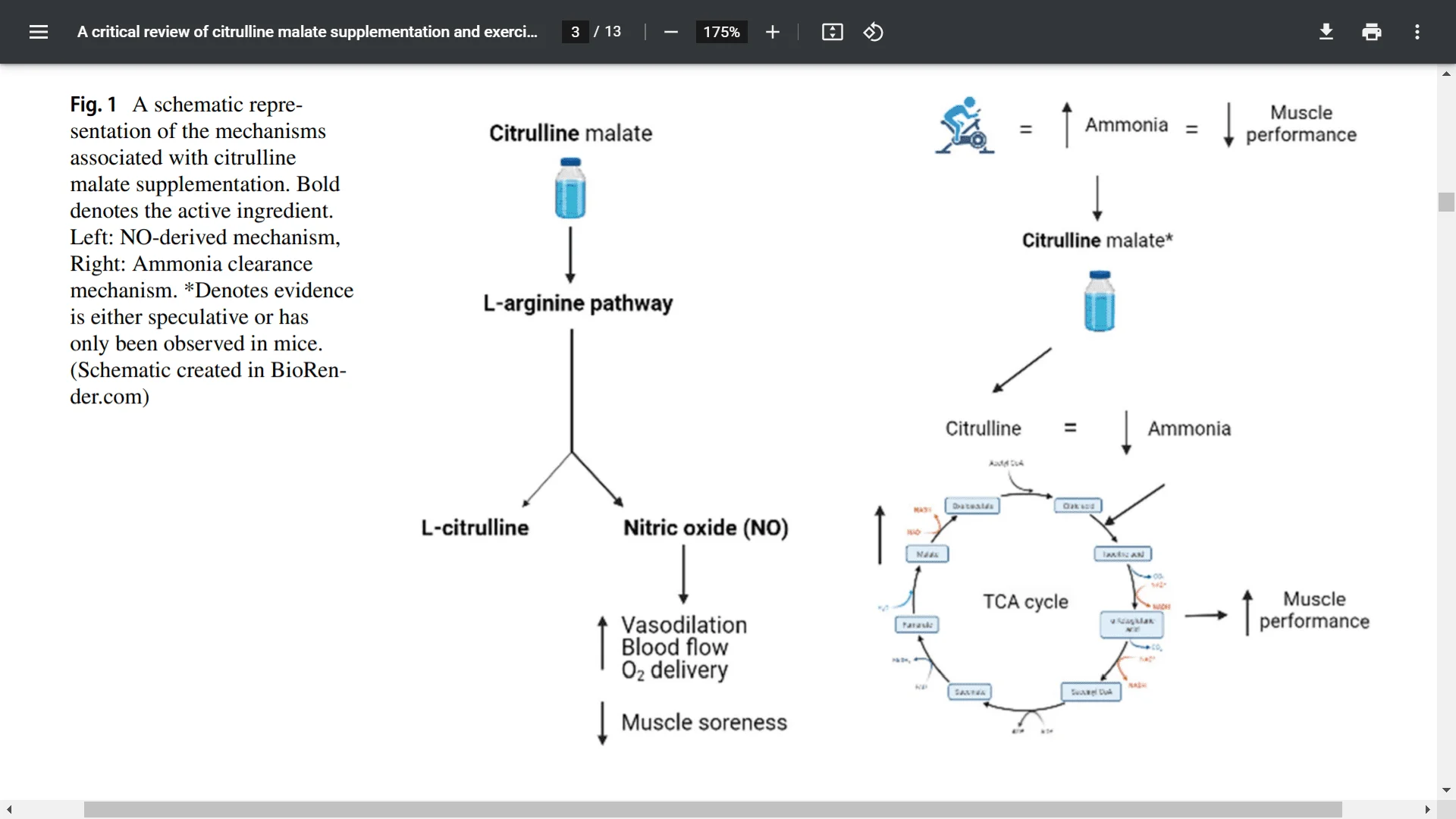This screenshot has height=819, width=1456.
Task: Print the document
Action: (x=1372, y=32)
